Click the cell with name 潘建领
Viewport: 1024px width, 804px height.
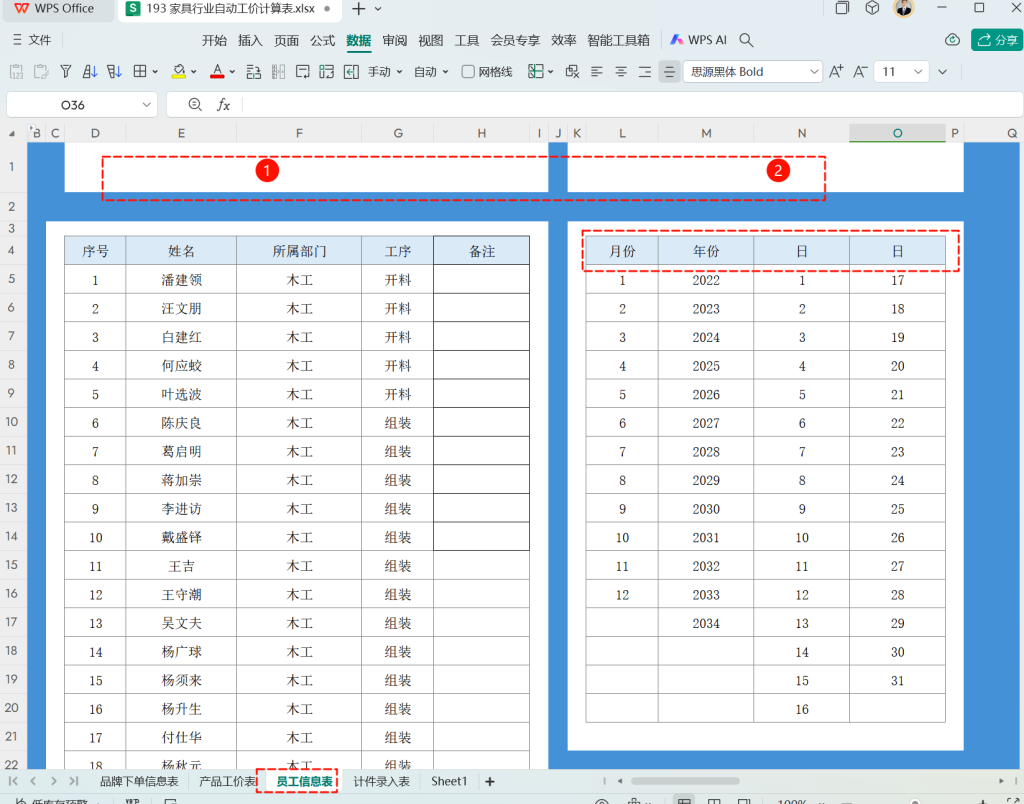[182, 280]
